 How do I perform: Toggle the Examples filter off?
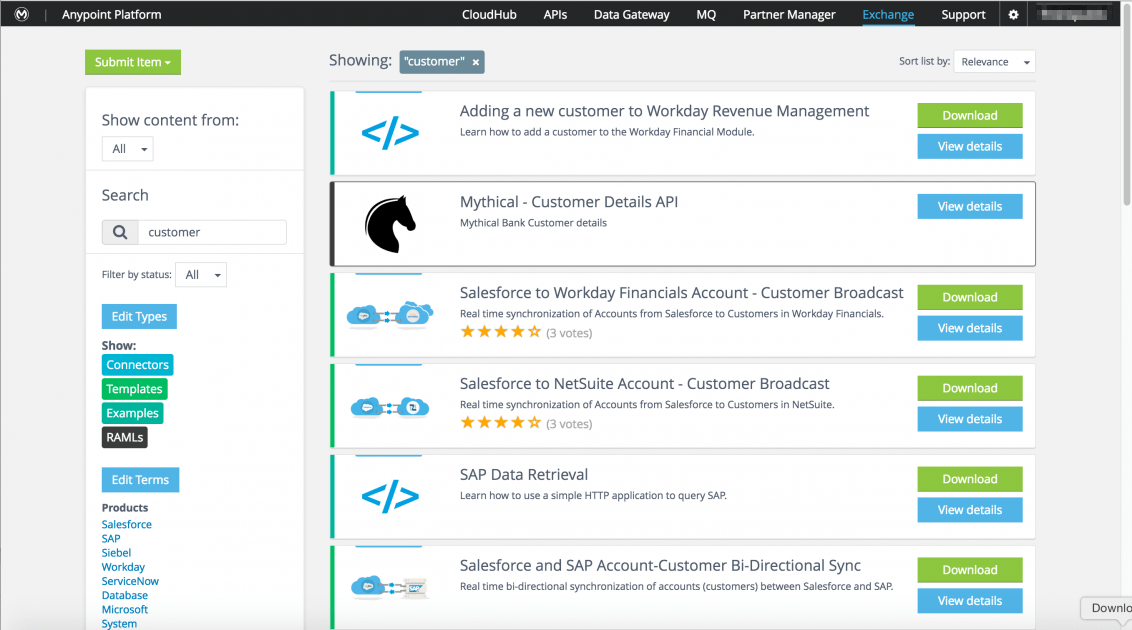tap(132, 412)
